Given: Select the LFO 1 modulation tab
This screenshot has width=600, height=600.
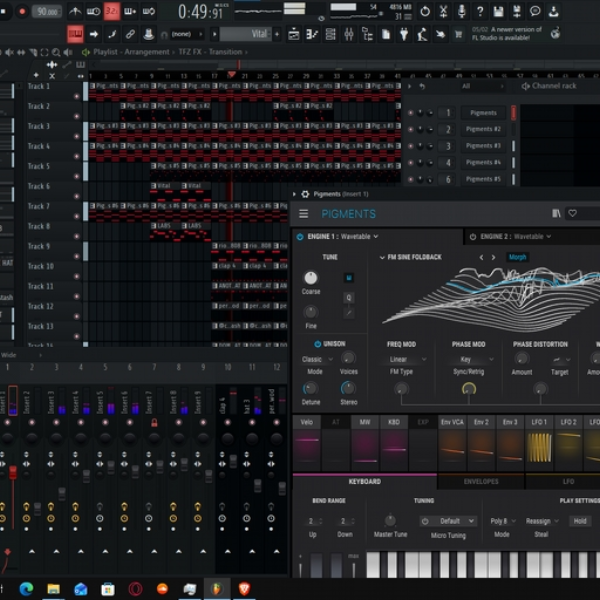Looking at the screenshot, I should [539, 422].
